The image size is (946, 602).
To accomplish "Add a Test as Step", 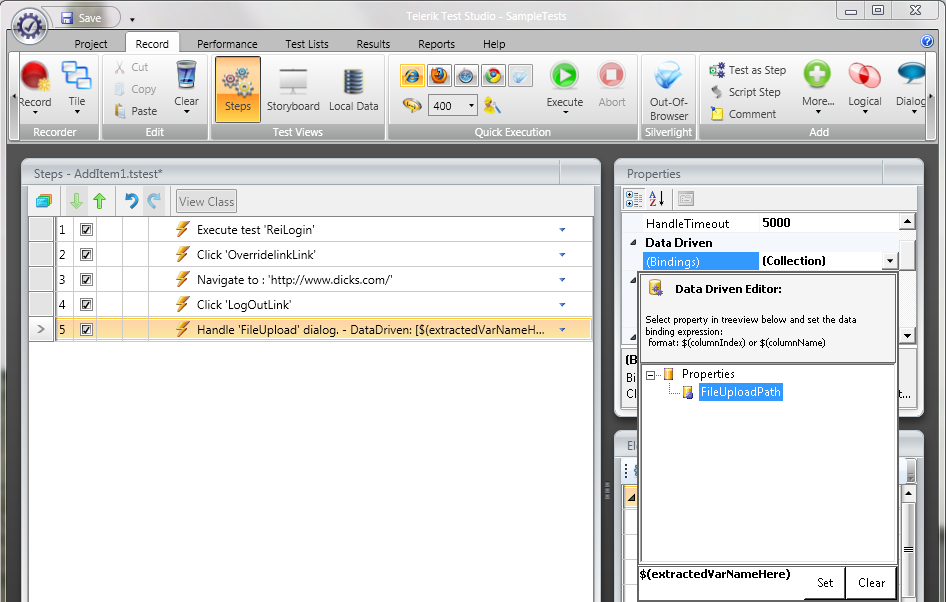I will point(748,70).
